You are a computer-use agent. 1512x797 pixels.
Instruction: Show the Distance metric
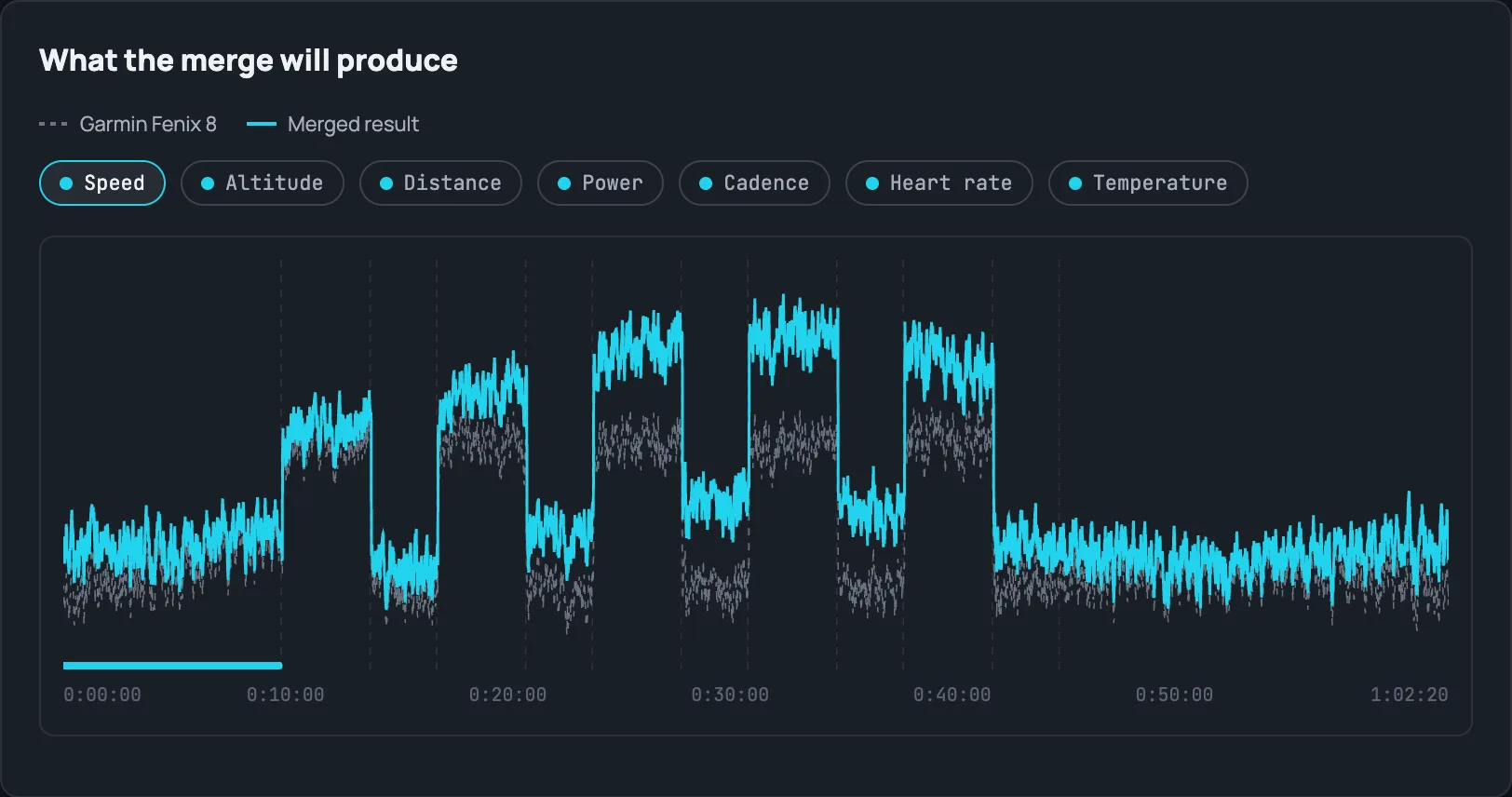440,183
